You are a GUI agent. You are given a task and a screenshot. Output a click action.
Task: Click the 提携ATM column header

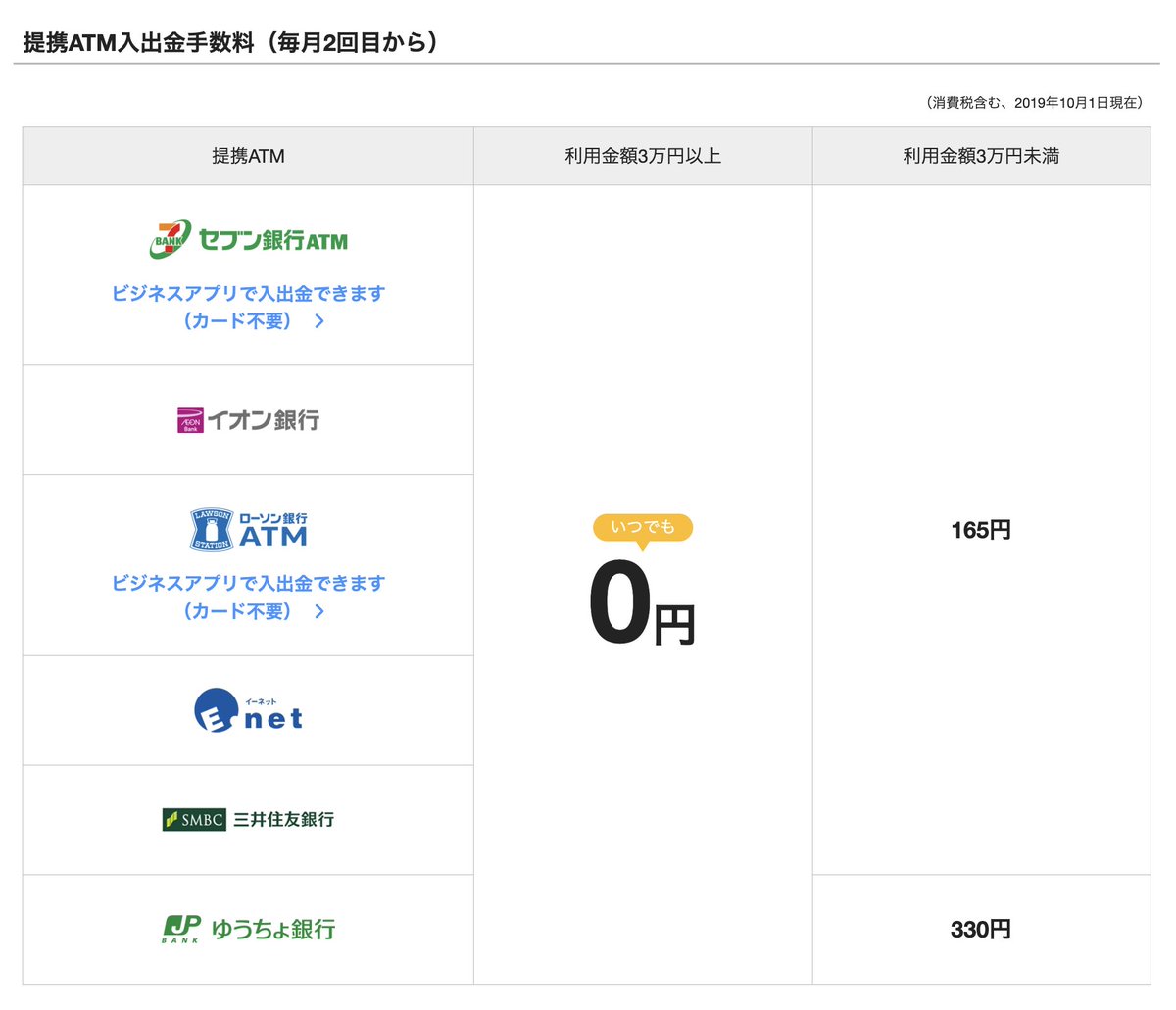(248, 156)
